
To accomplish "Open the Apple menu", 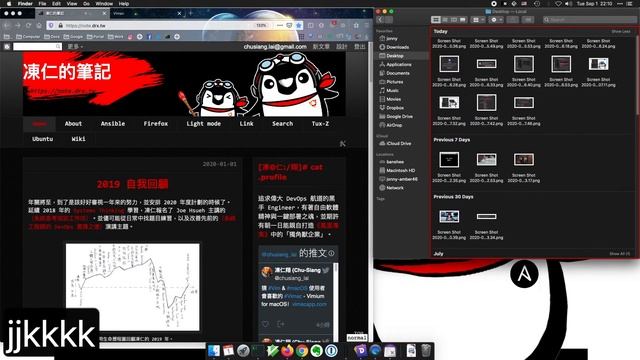I will (x=9, y=4).
